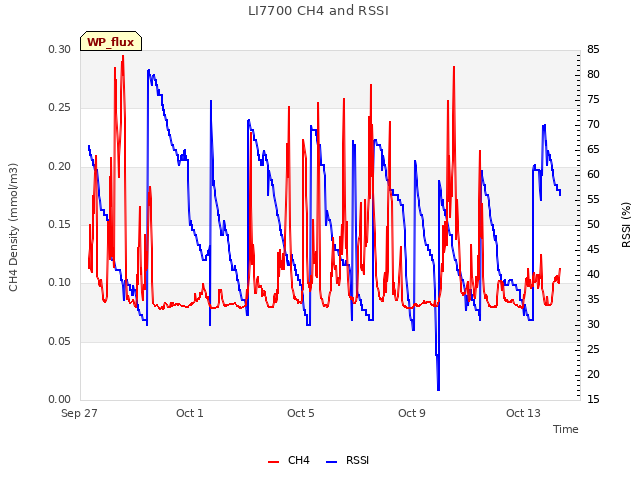Click the 0.05 left axis value
The width and height of the screenshot is (640, 480).
[60, 341]
